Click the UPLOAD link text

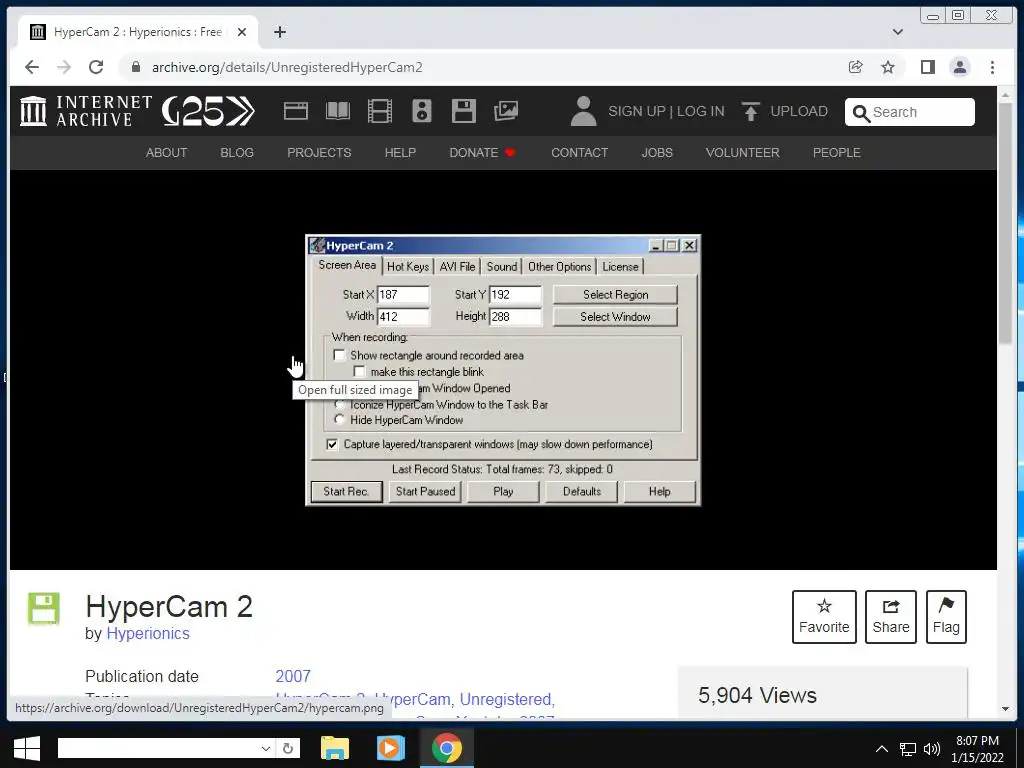[799, 112]
